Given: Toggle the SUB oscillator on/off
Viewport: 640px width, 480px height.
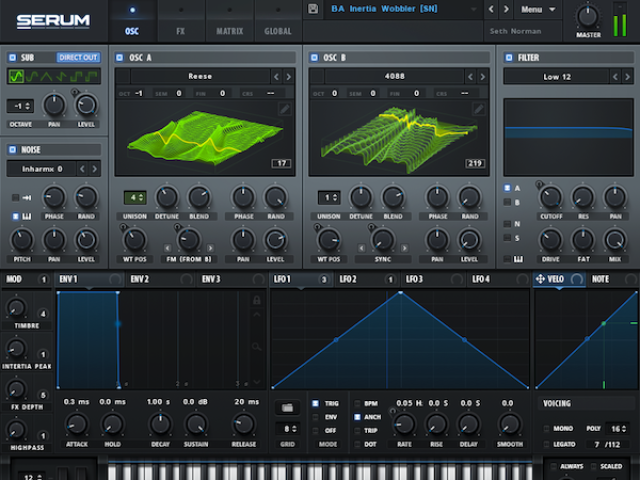Looking at the screenshot, I should pyautogui.click(x=12, y=58).
